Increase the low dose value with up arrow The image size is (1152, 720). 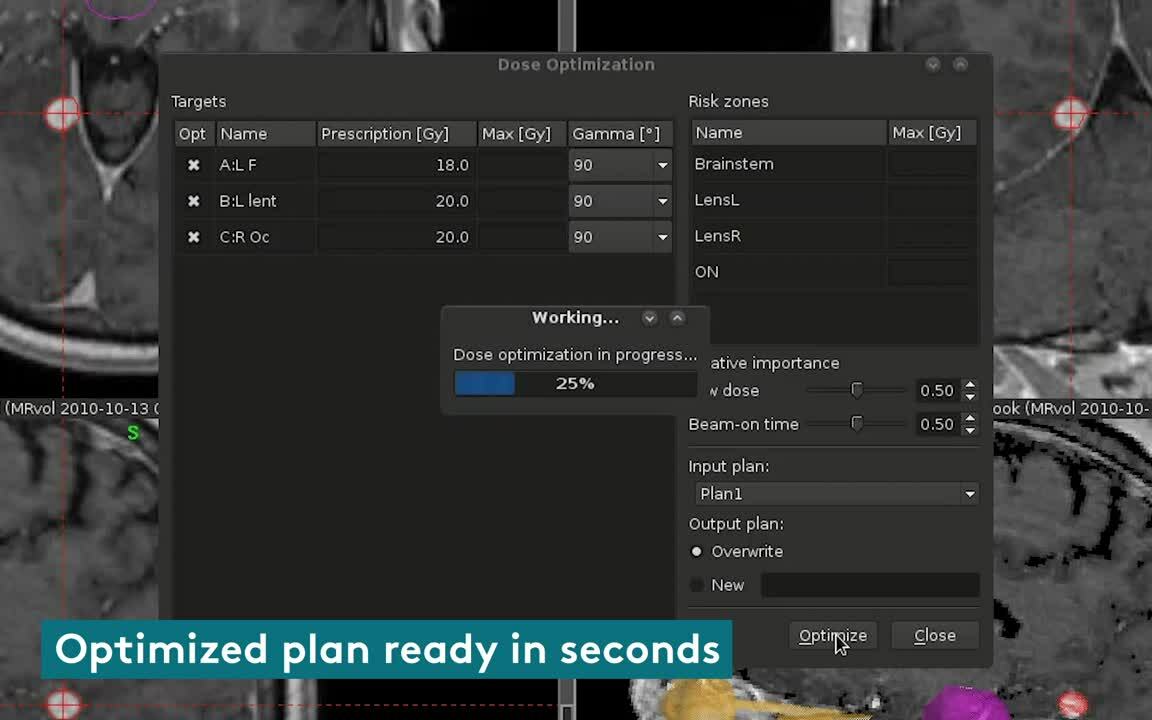[971, 384]
